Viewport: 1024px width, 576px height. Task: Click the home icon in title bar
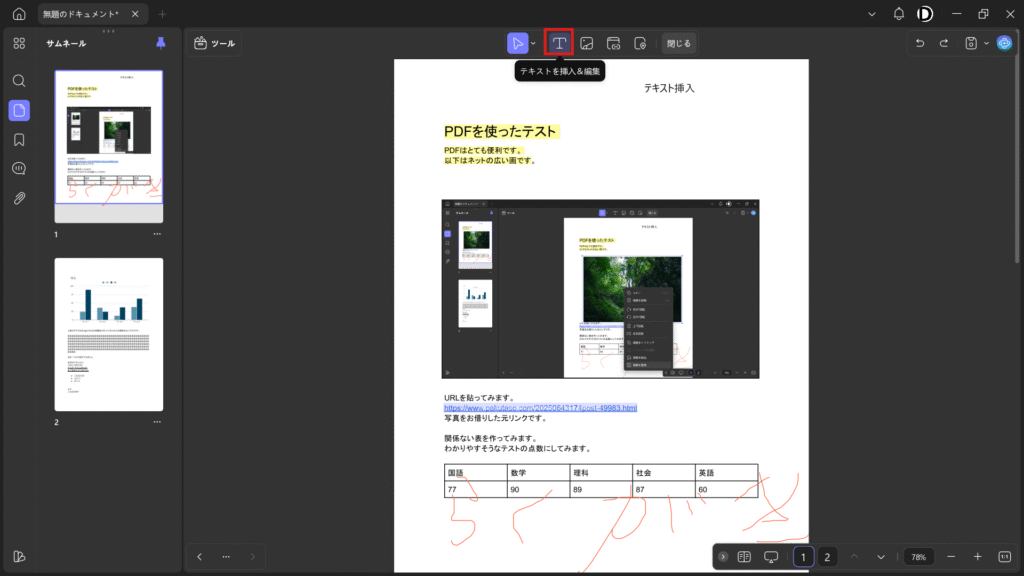(19, 14)
